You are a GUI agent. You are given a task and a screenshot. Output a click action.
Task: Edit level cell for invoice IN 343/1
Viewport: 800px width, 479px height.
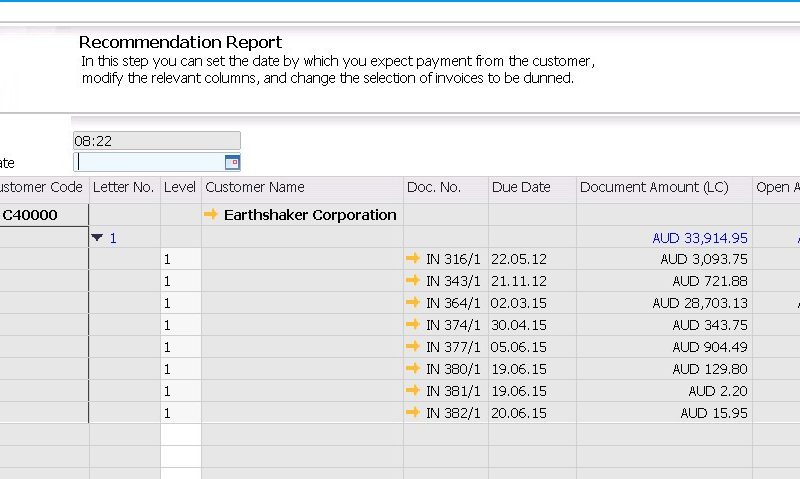(181, 281)
